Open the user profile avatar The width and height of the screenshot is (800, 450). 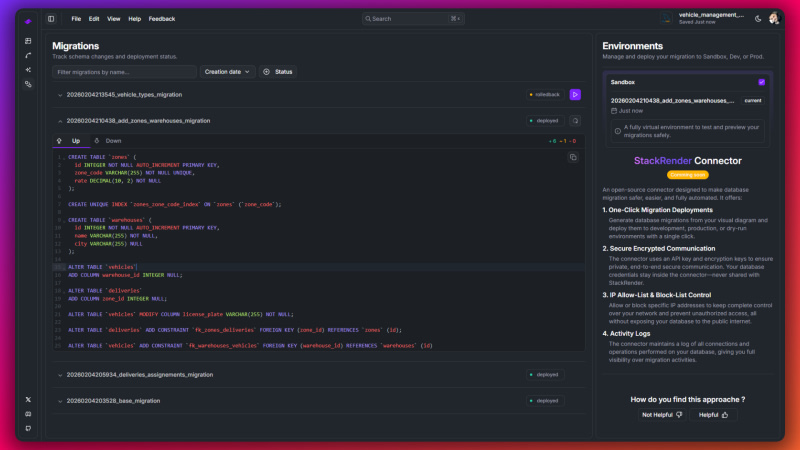(x=773, y=18)
